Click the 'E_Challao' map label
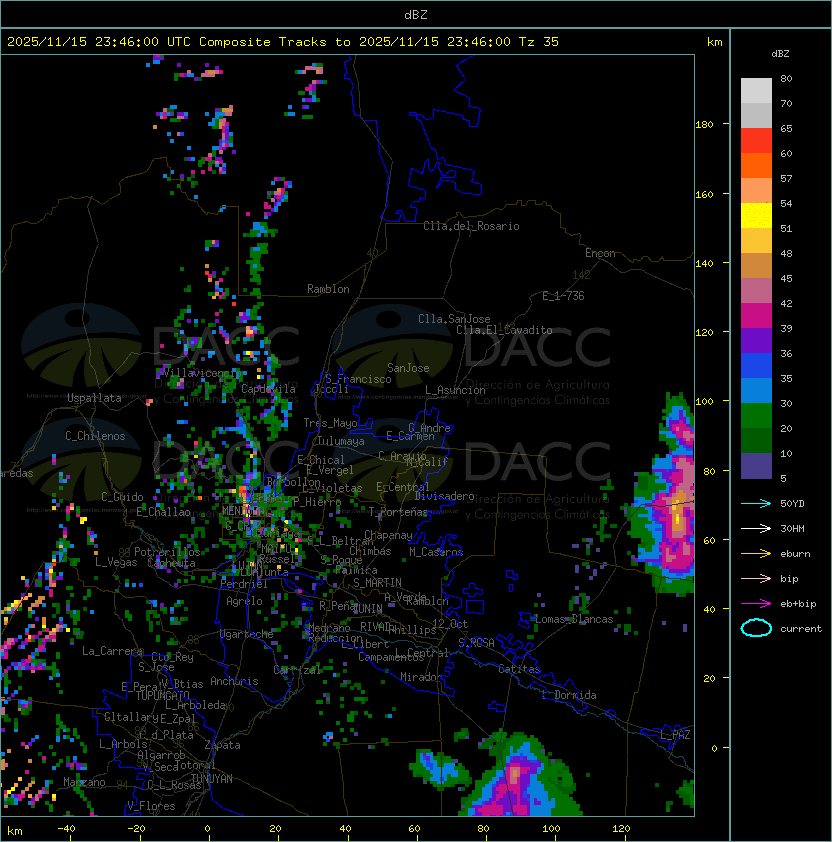The width and height of the screenshot is (832, 842). (163, 512)
